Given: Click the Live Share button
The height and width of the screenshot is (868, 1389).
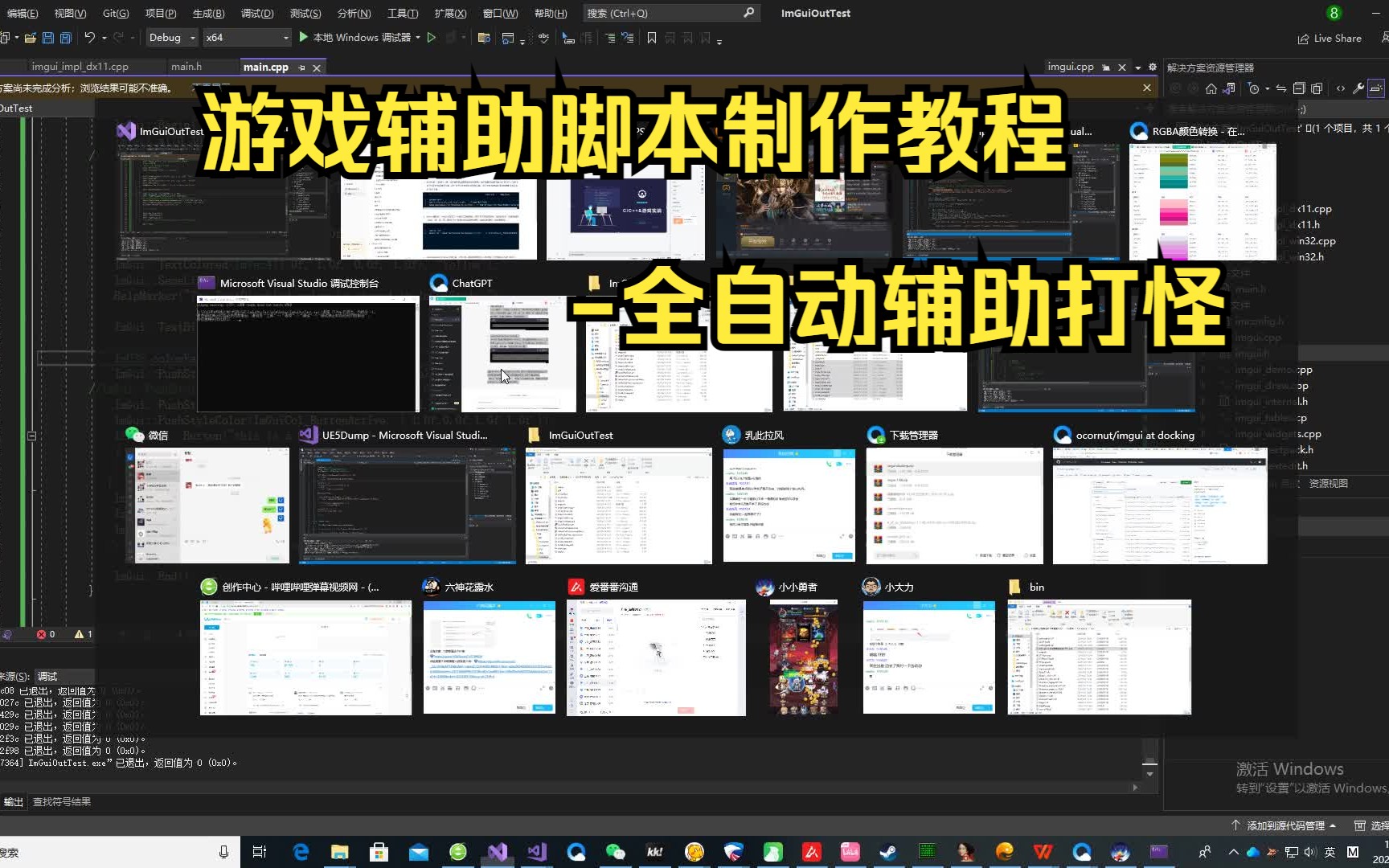Looking at the screenshot, I should tap(1330, 38).
